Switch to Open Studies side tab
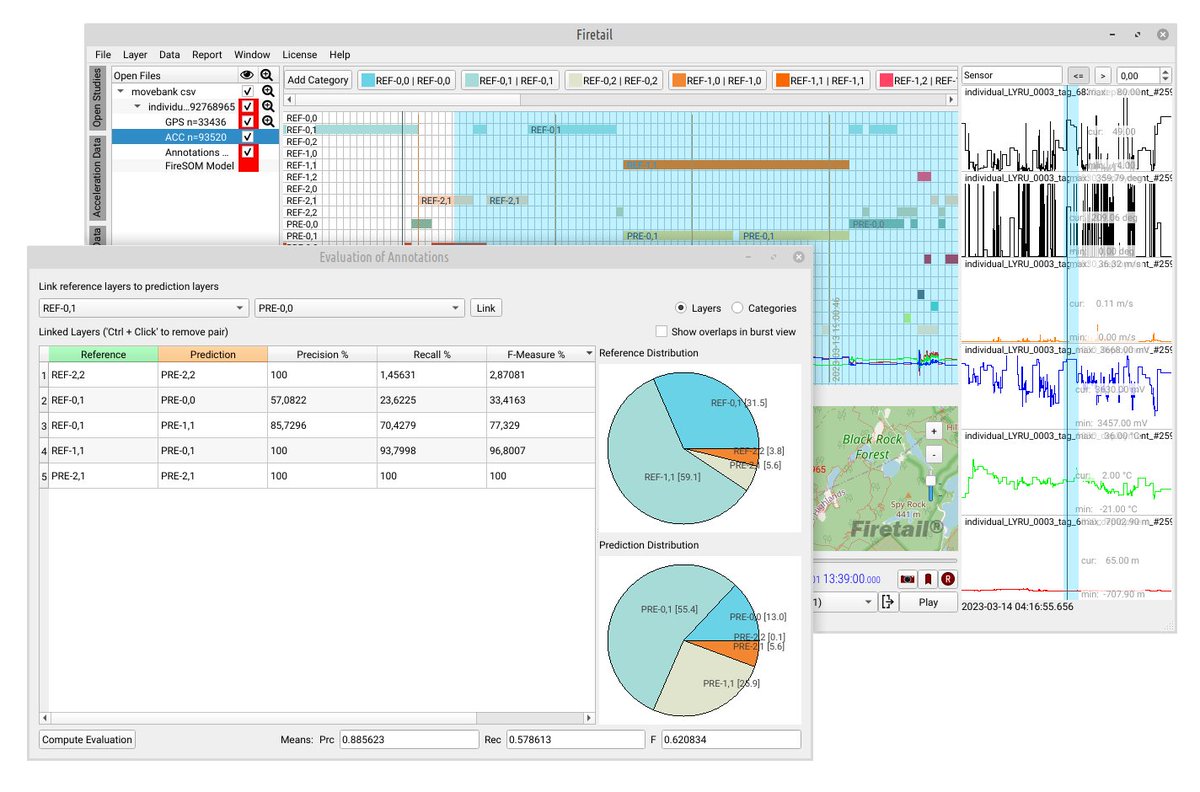Viewport: 1200px width, 792px height. point(97,98)
